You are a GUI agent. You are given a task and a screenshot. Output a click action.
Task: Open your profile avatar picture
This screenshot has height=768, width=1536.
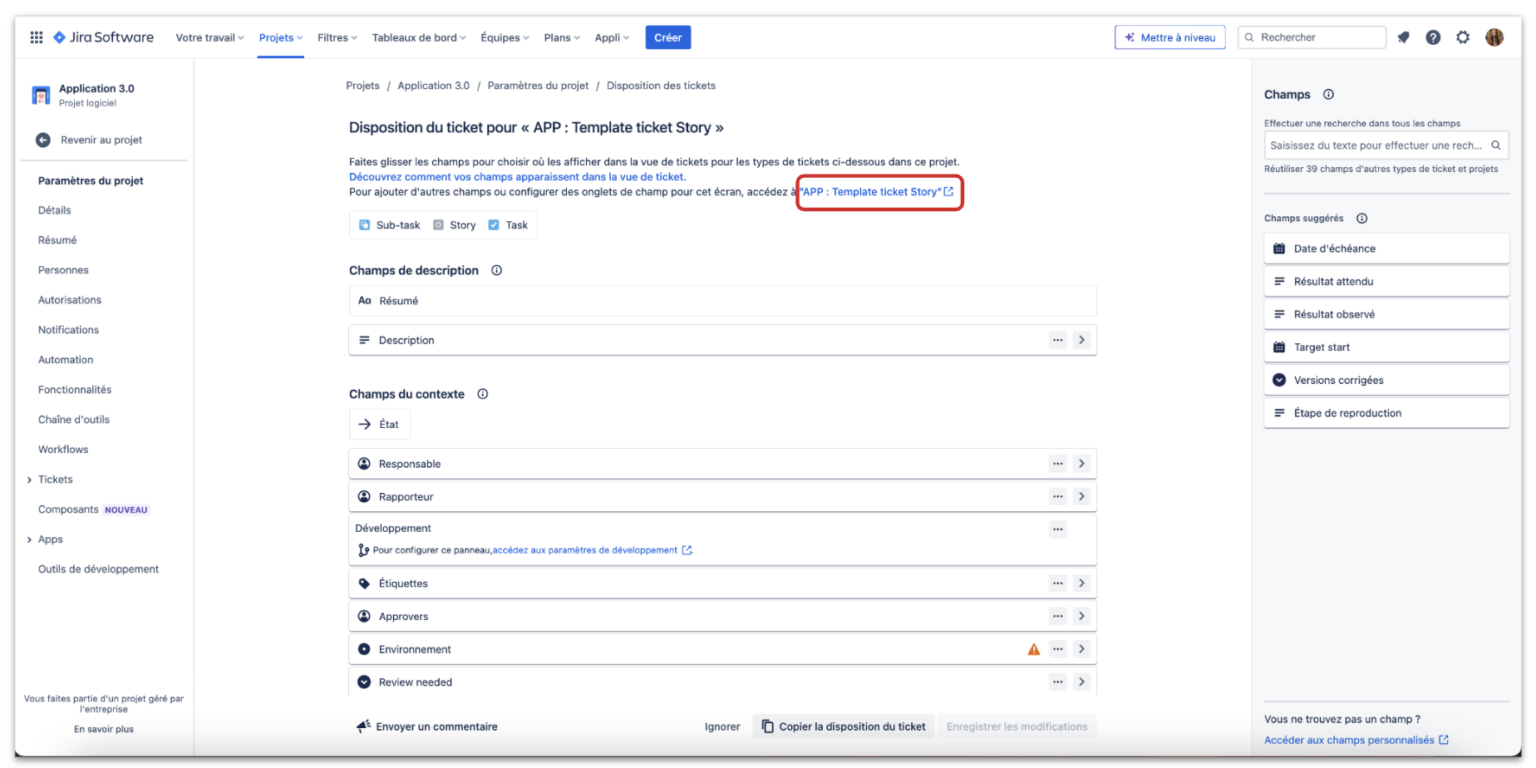1494,37
